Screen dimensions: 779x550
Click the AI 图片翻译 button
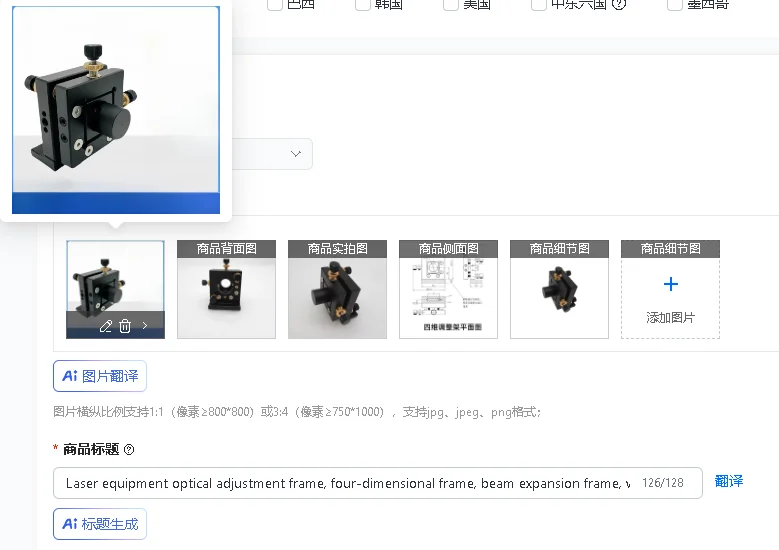100,376
